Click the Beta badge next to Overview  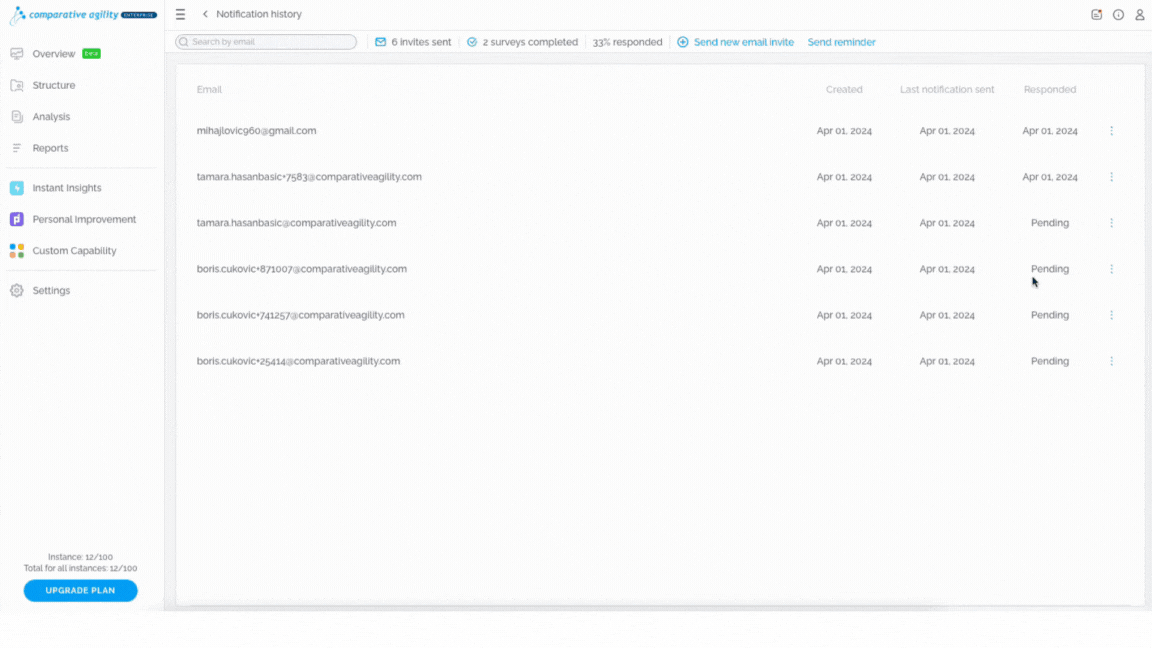click(x=91, y=54)
